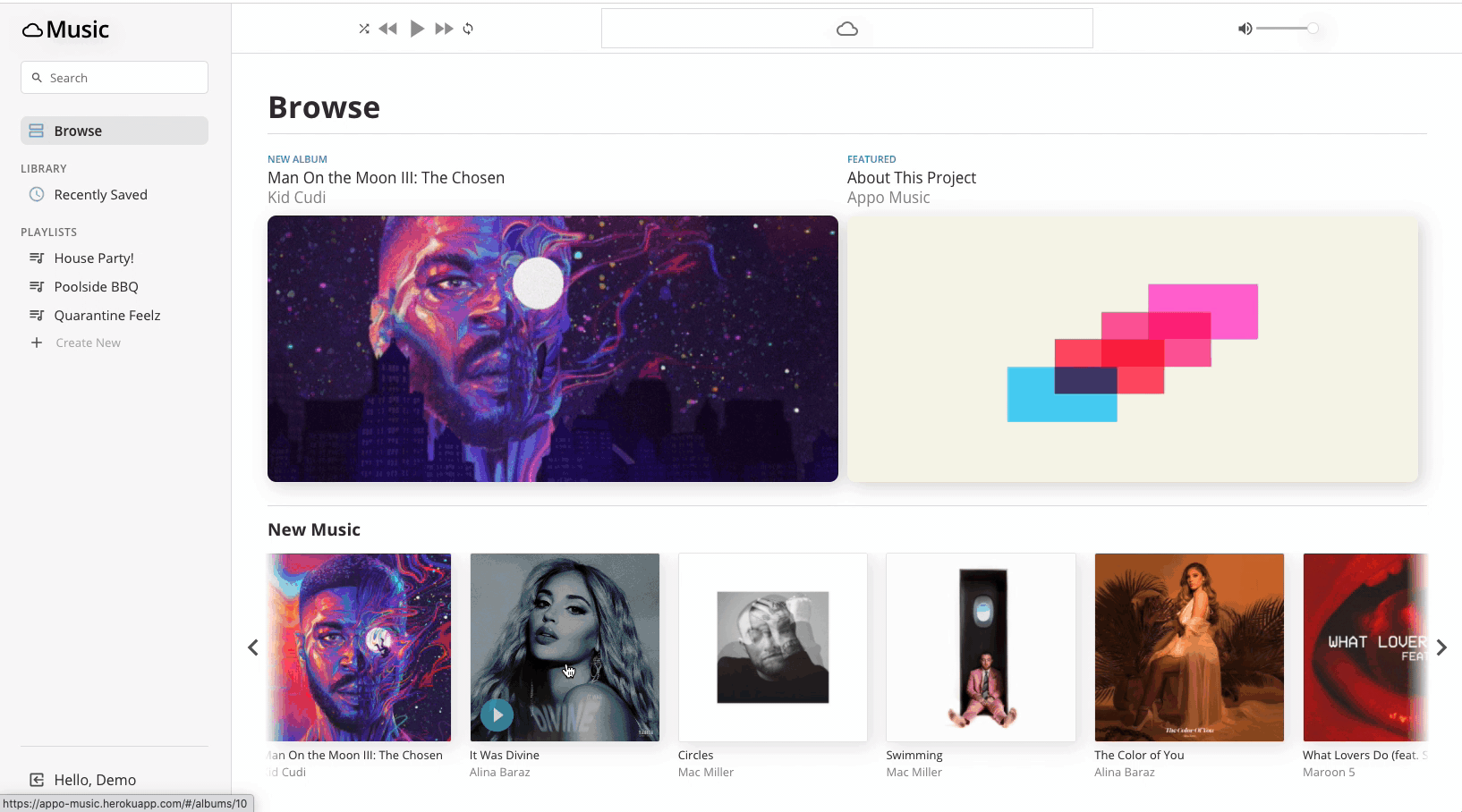Focus the Search input field
The image size is (1462, 812).
(x=115, y=78)
